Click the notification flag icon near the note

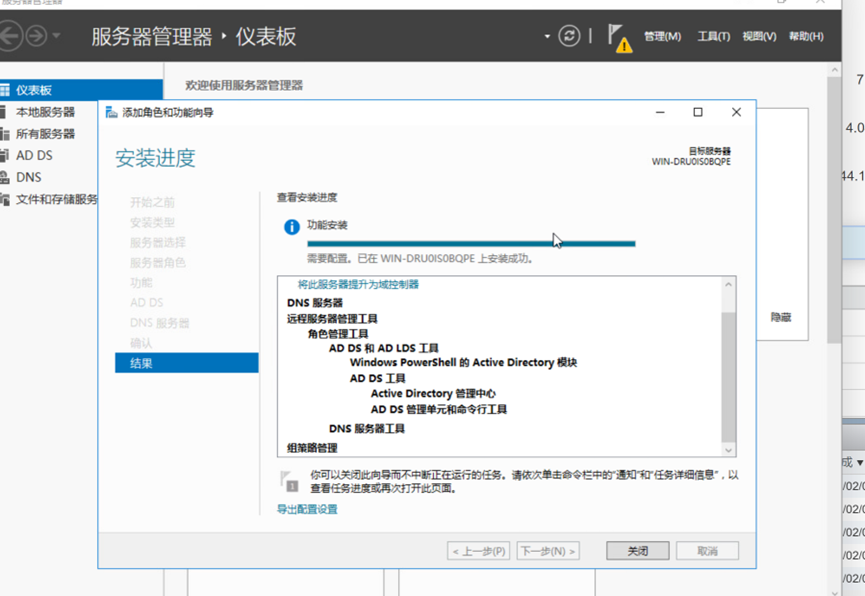click(x=290, y=481)
